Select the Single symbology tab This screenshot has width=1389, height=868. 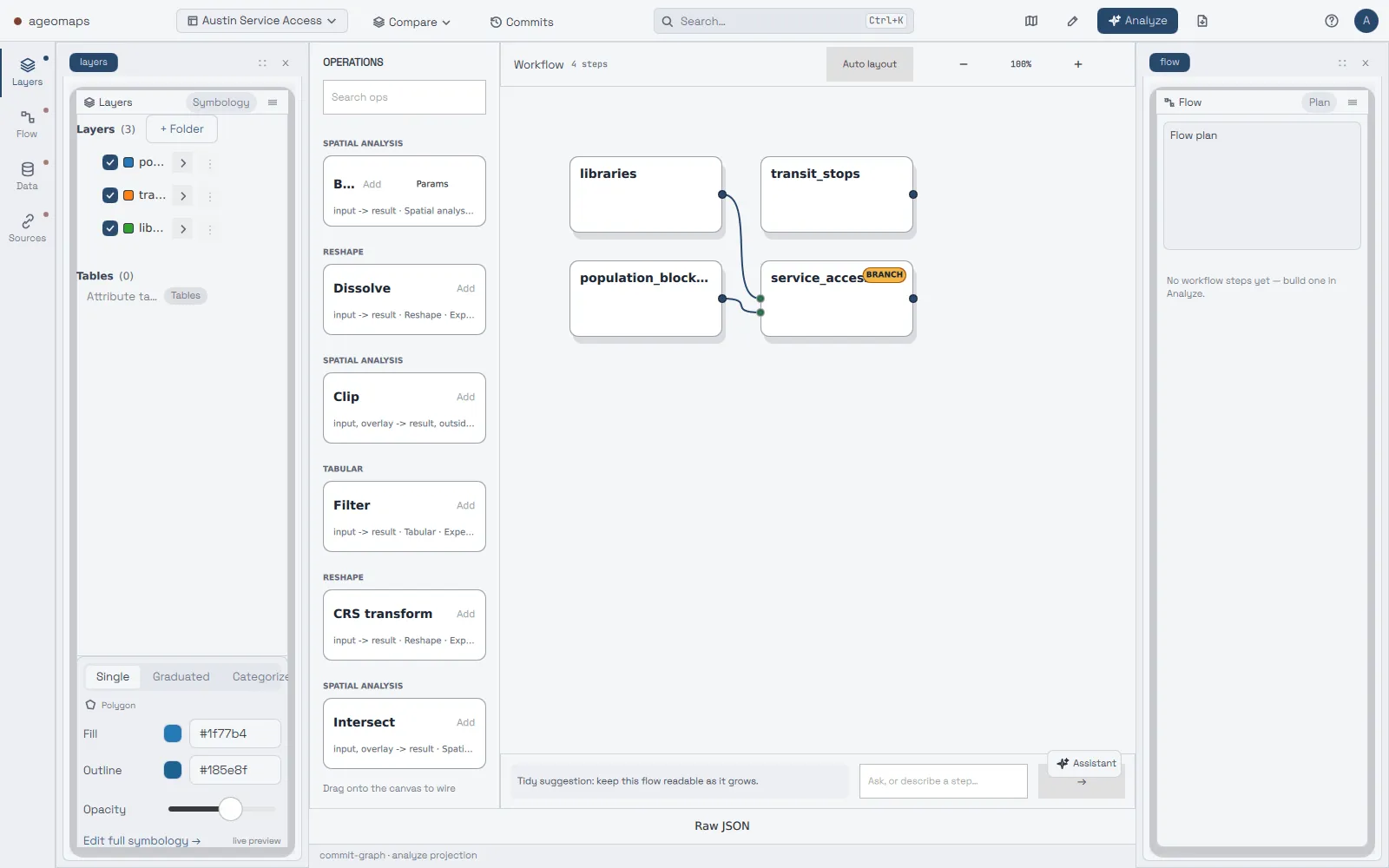(113, 677)
